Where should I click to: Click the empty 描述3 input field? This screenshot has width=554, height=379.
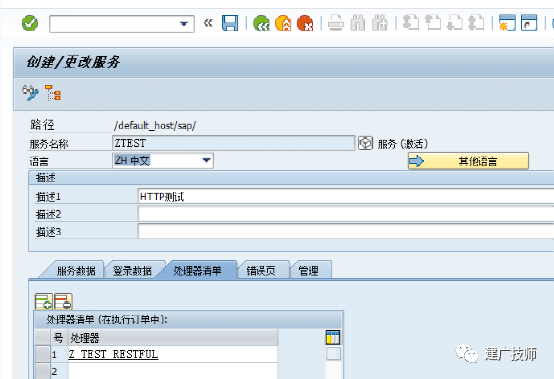coord(346,231)
